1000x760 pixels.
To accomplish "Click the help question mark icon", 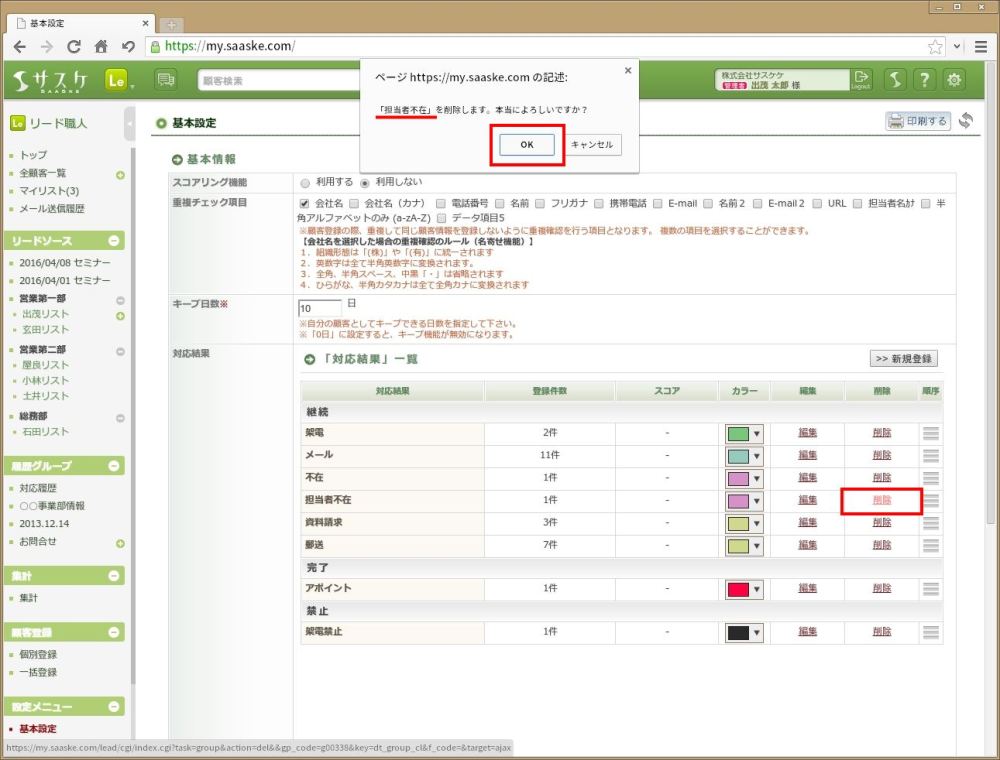I will [x=925, y=80].
